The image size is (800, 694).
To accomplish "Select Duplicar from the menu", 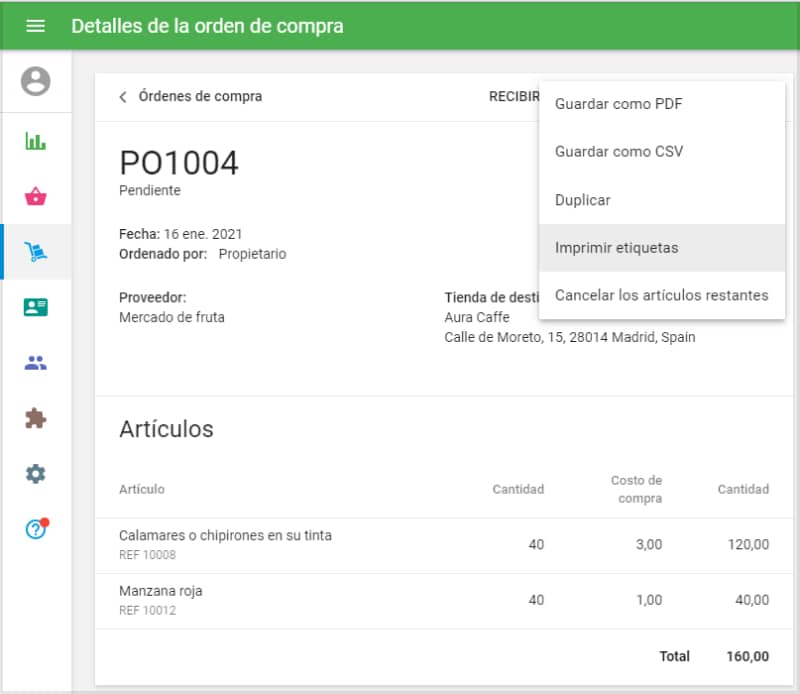I will 583,200.
